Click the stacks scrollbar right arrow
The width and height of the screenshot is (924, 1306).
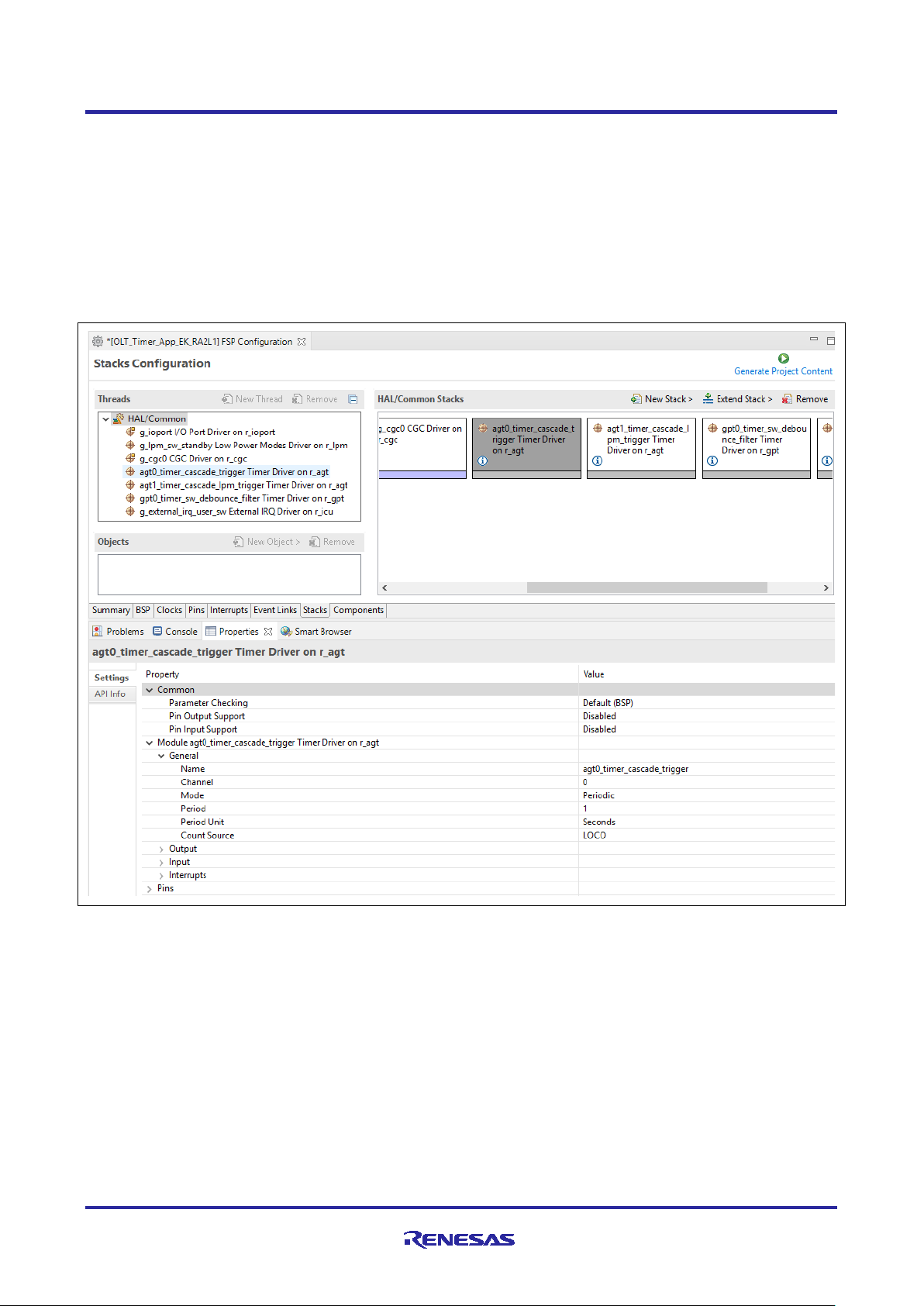tap(826, 588)
